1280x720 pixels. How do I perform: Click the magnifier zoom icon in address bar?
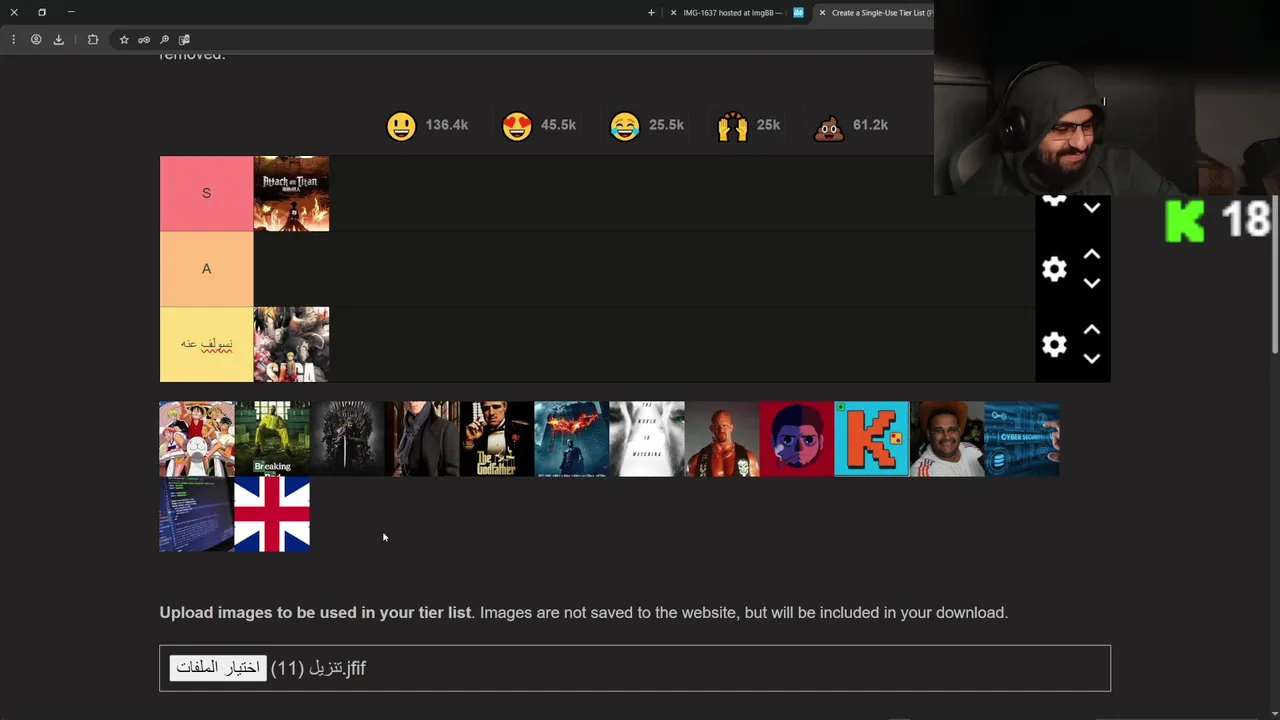[164, 40]
